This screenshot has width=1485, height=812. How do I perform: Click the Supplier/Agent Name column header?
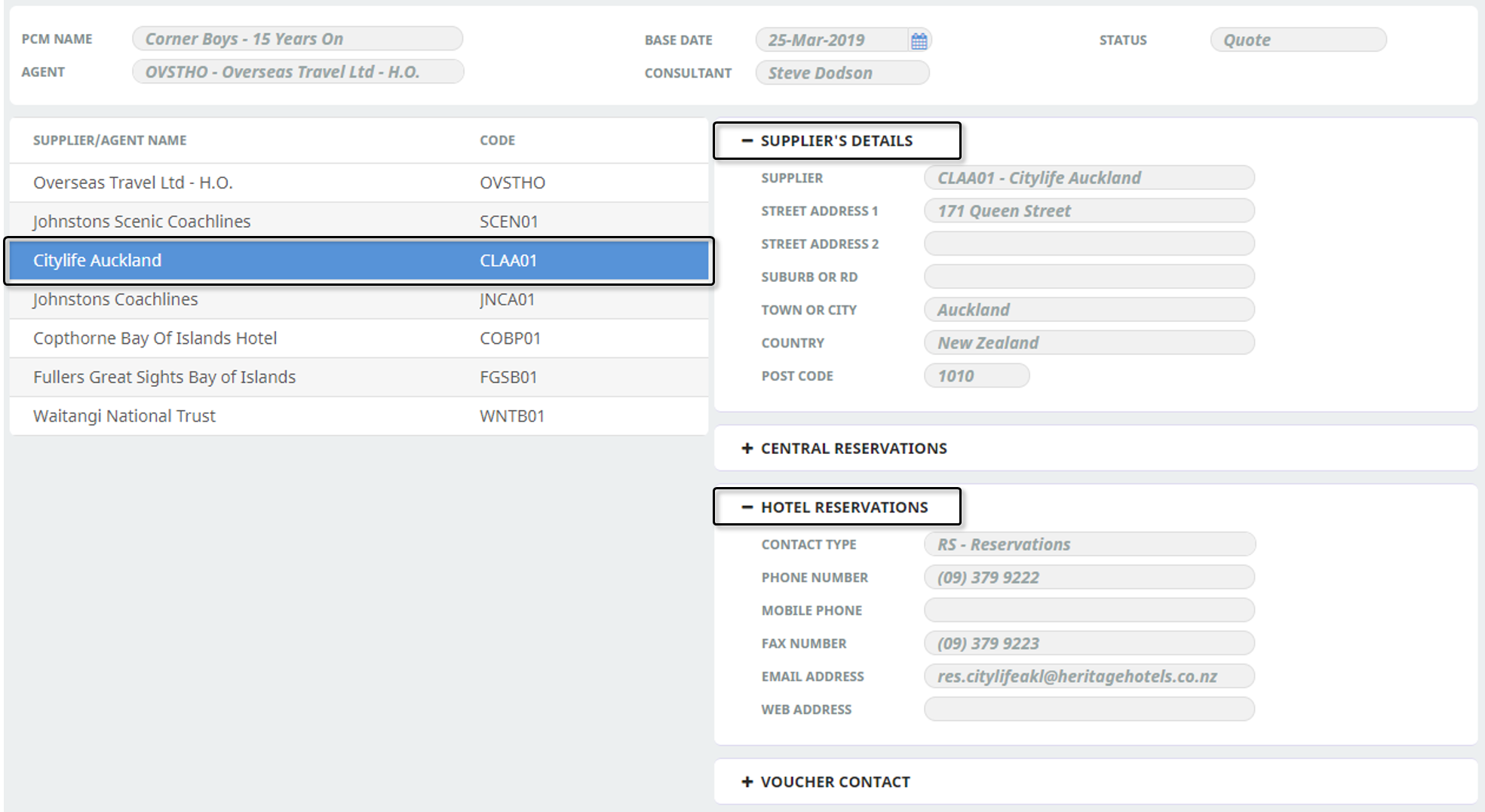click(109, 140)
